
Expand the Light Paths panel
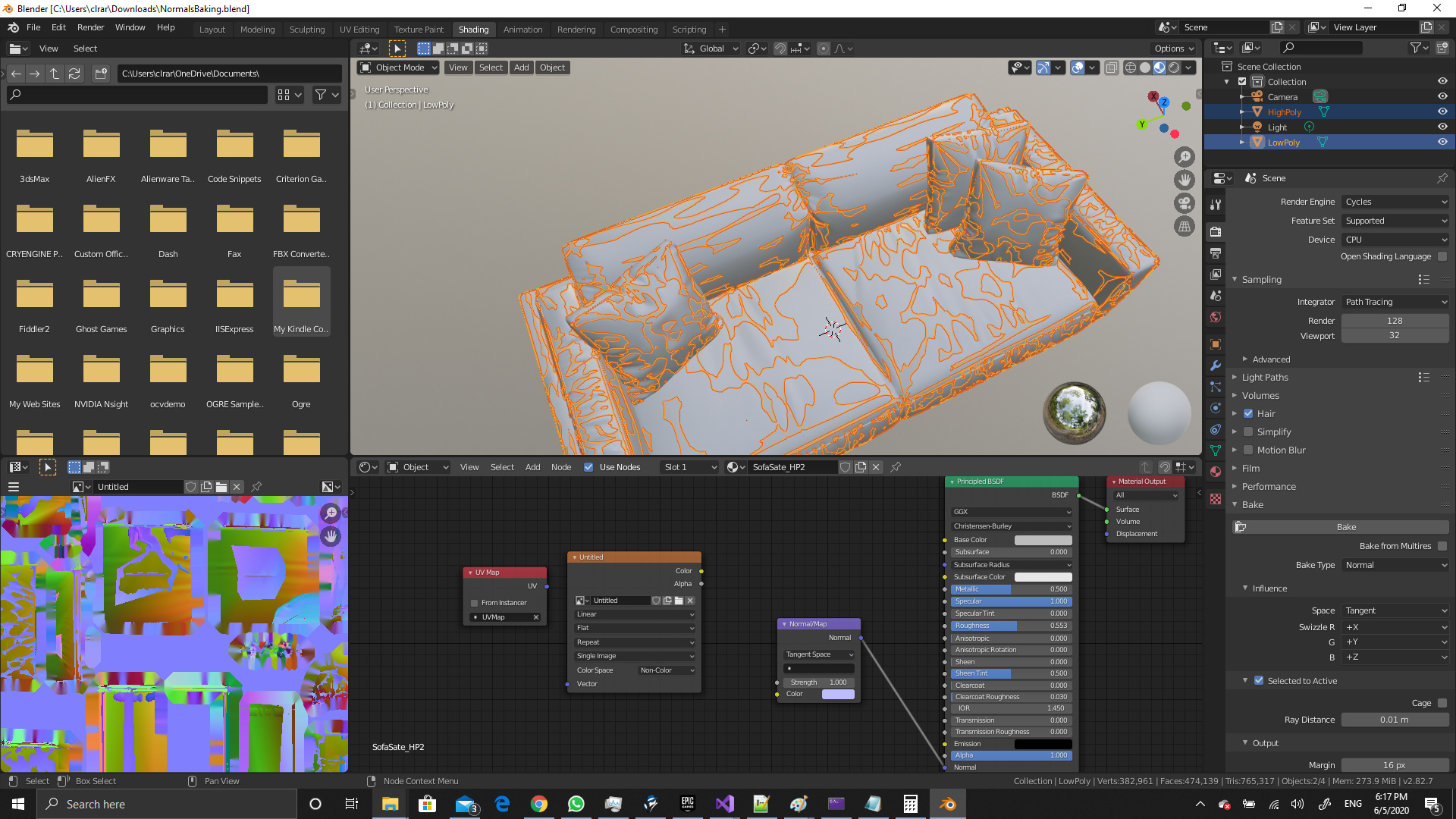click(x=1265, y=377)
